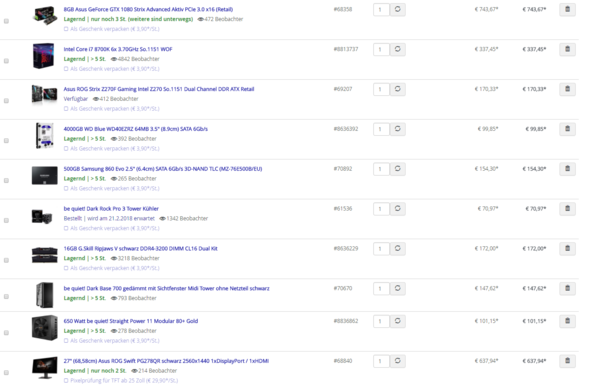590x391 pixels.
Task: Open 16GB G.Skill Ripjaws V link
Action: pyautogui.click(x=140, y=249)
